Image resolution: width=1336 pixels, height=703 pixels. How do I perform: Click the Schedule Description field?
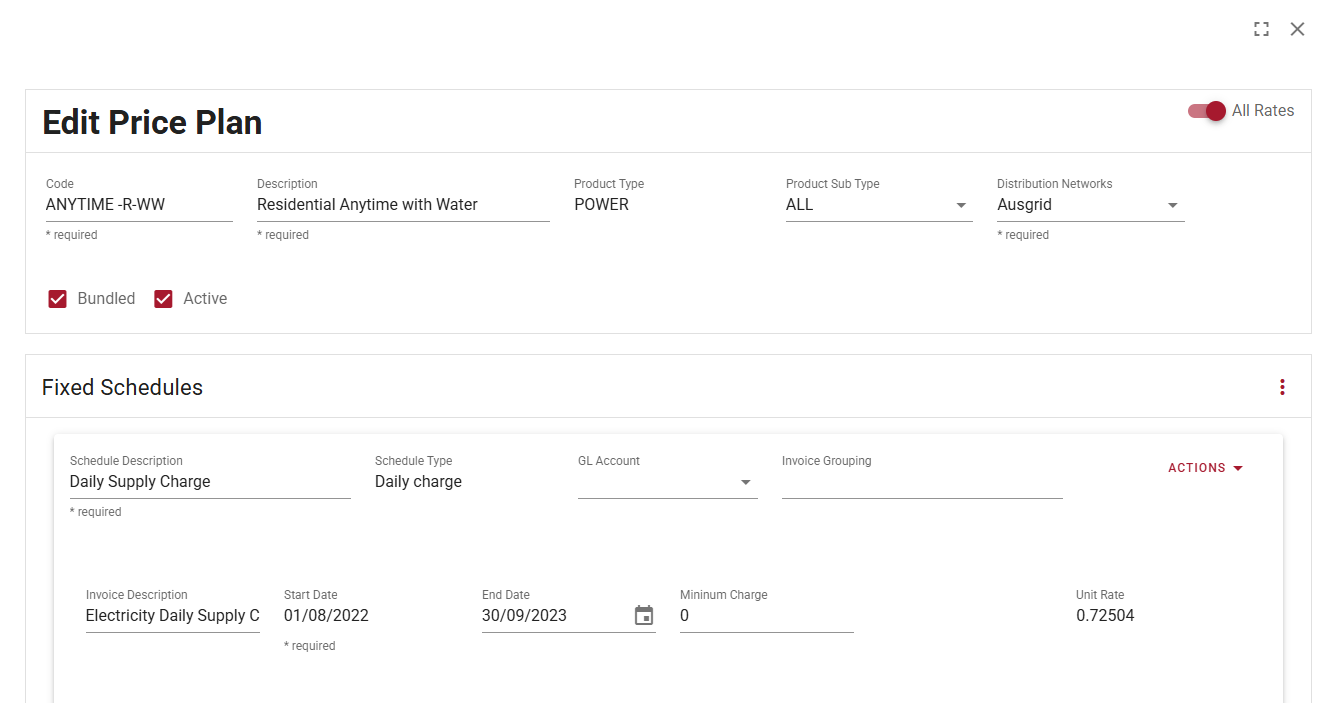tap(209, 482)
